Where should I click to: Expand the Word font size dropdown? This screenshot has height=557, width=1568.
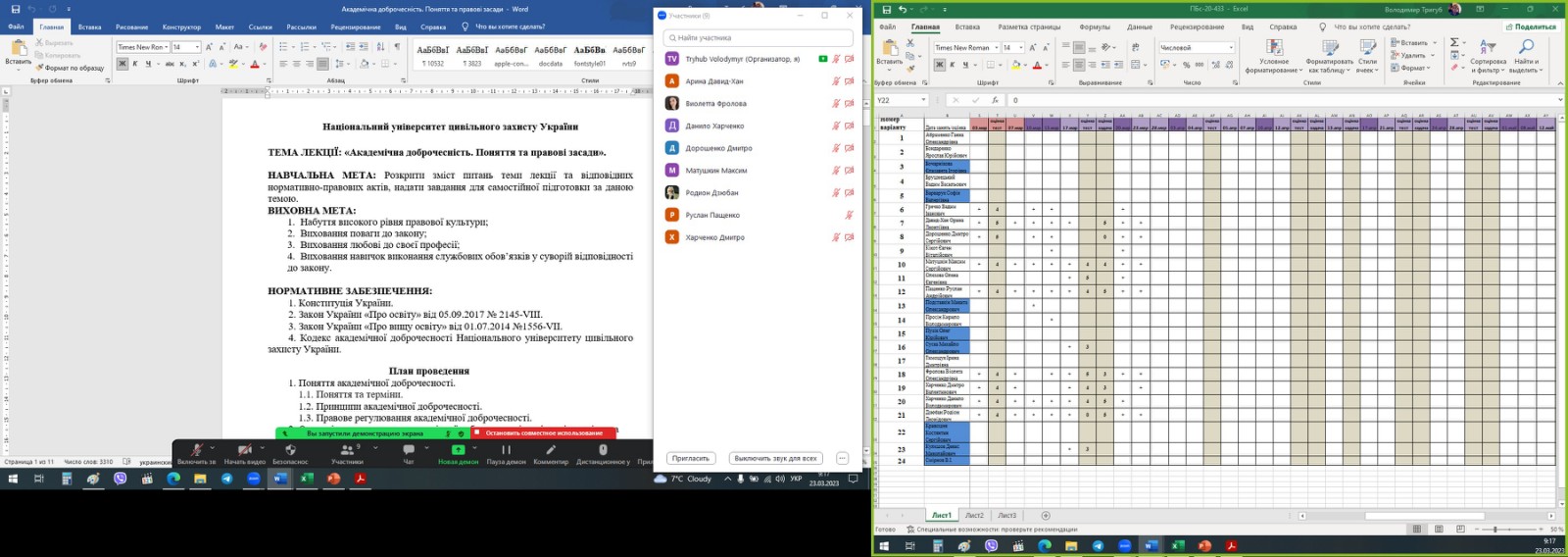click(x=197, y=47)
